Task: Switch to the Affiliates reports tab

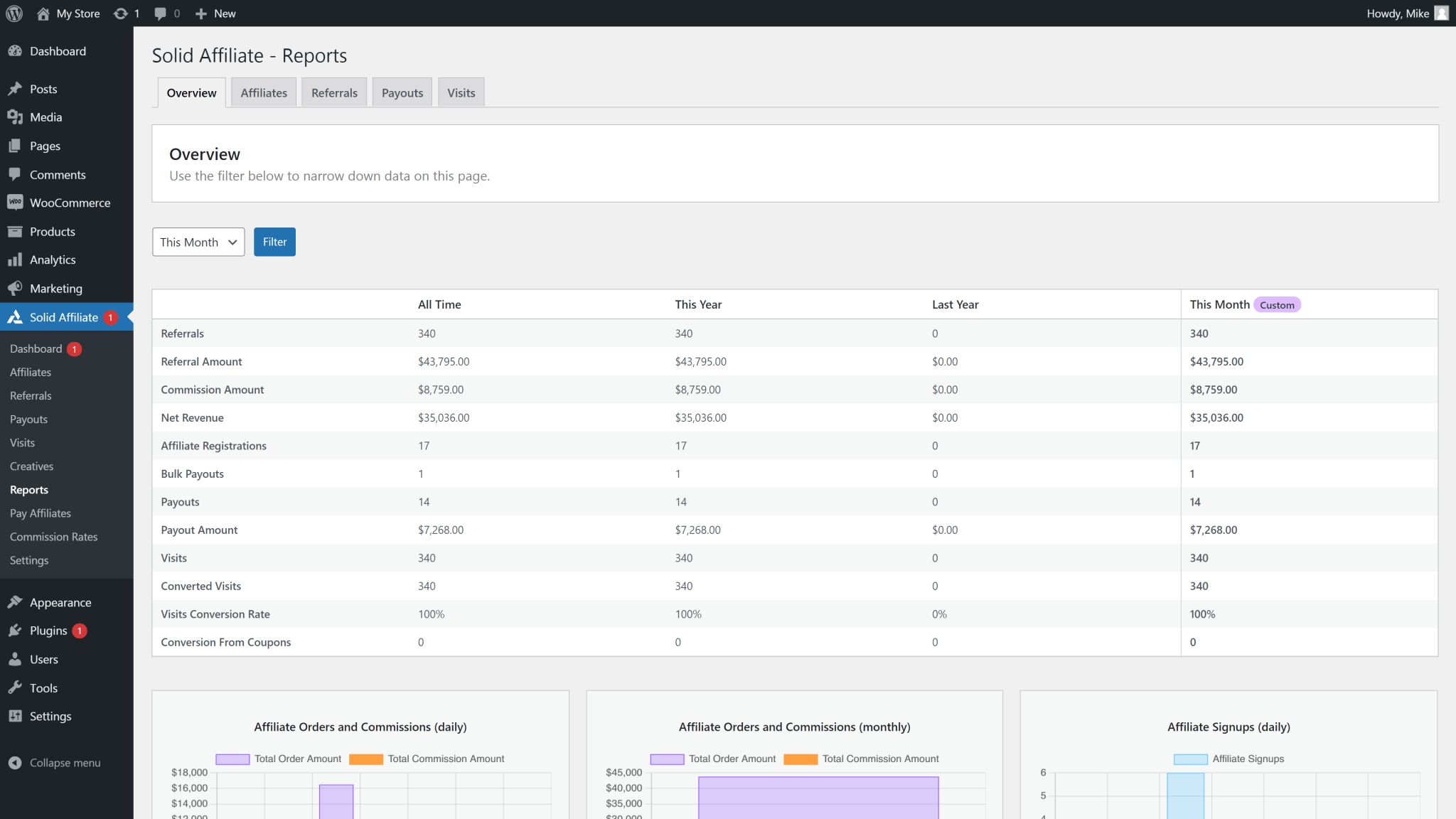Action: (x=264, y=93)
